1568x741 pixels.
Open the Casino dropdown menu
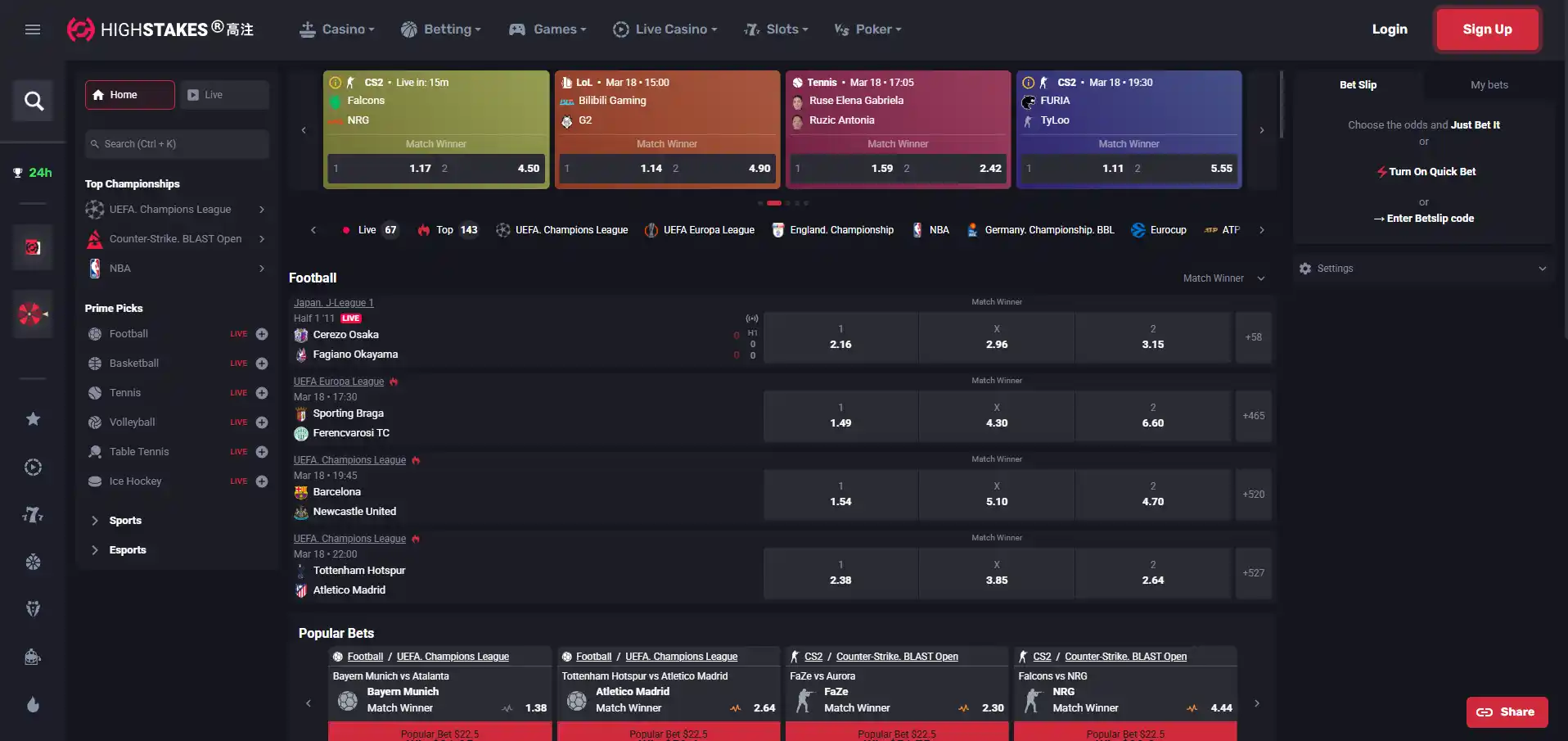tap(337, 29)
